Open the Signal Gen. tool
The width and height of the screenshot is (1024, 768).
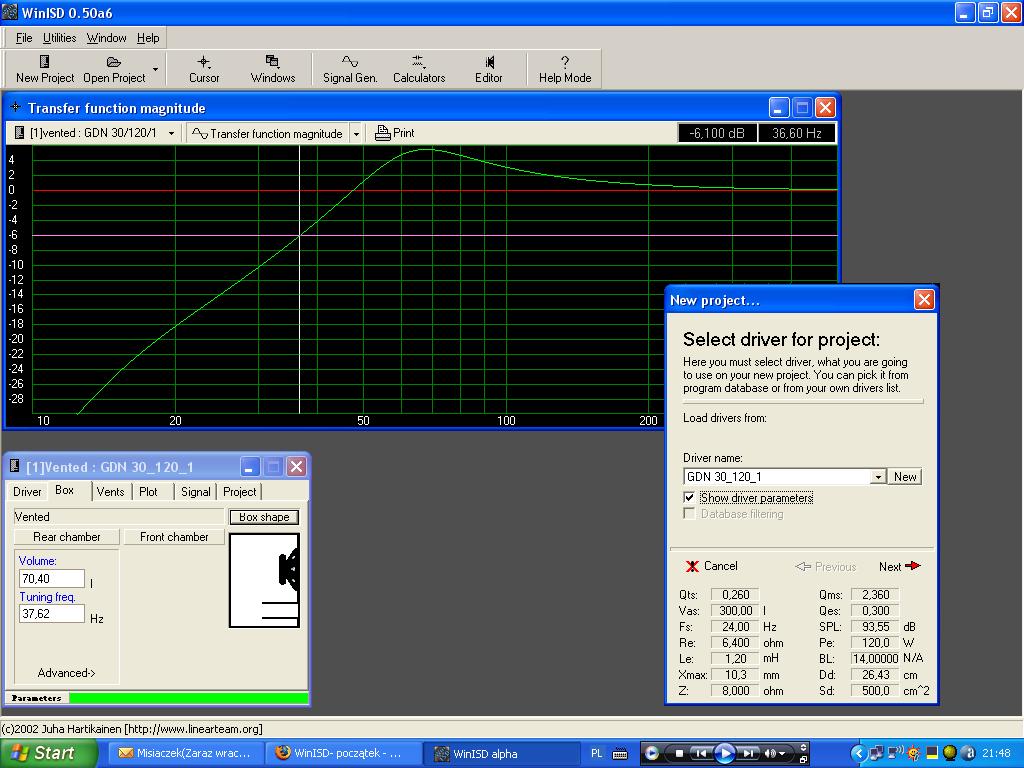point(350,68)
